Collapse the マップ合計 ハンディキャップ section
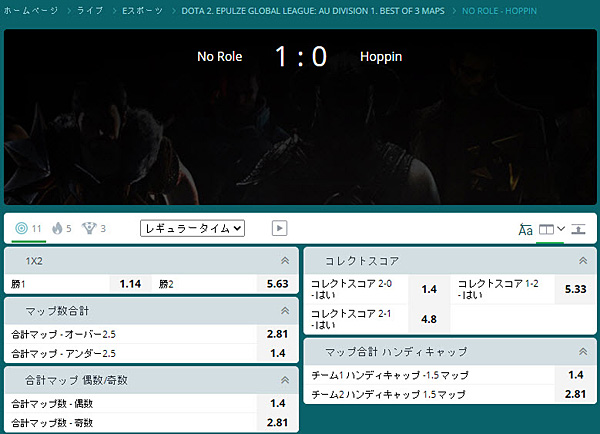 [583, 352]
